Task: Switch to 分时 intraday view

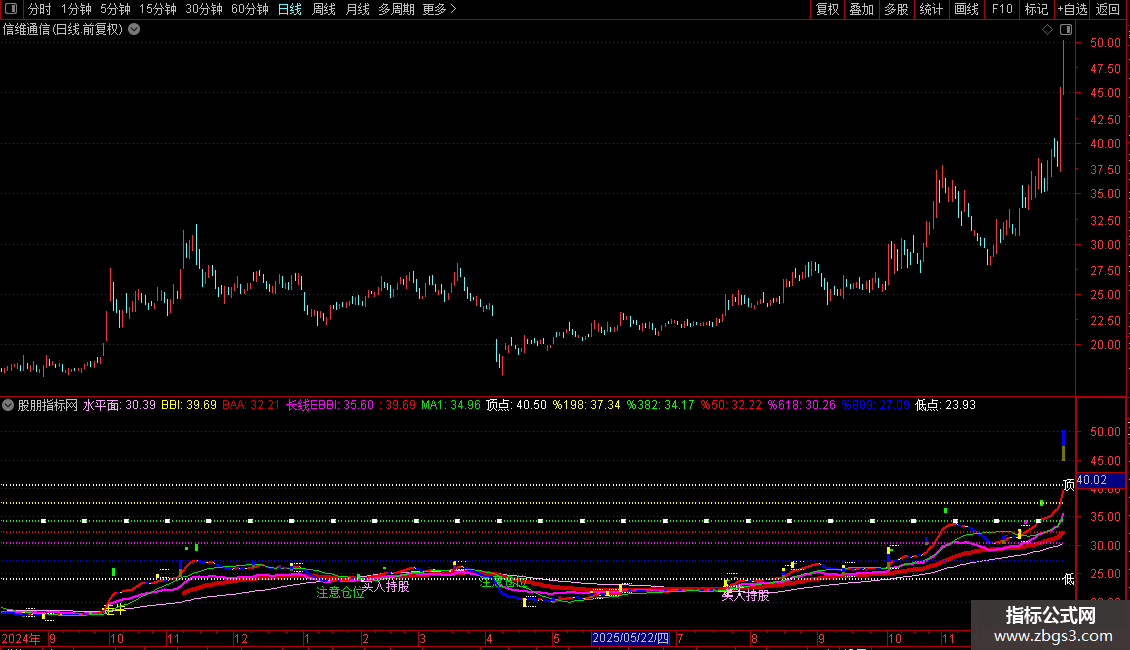Action: [x=39, y=9]
